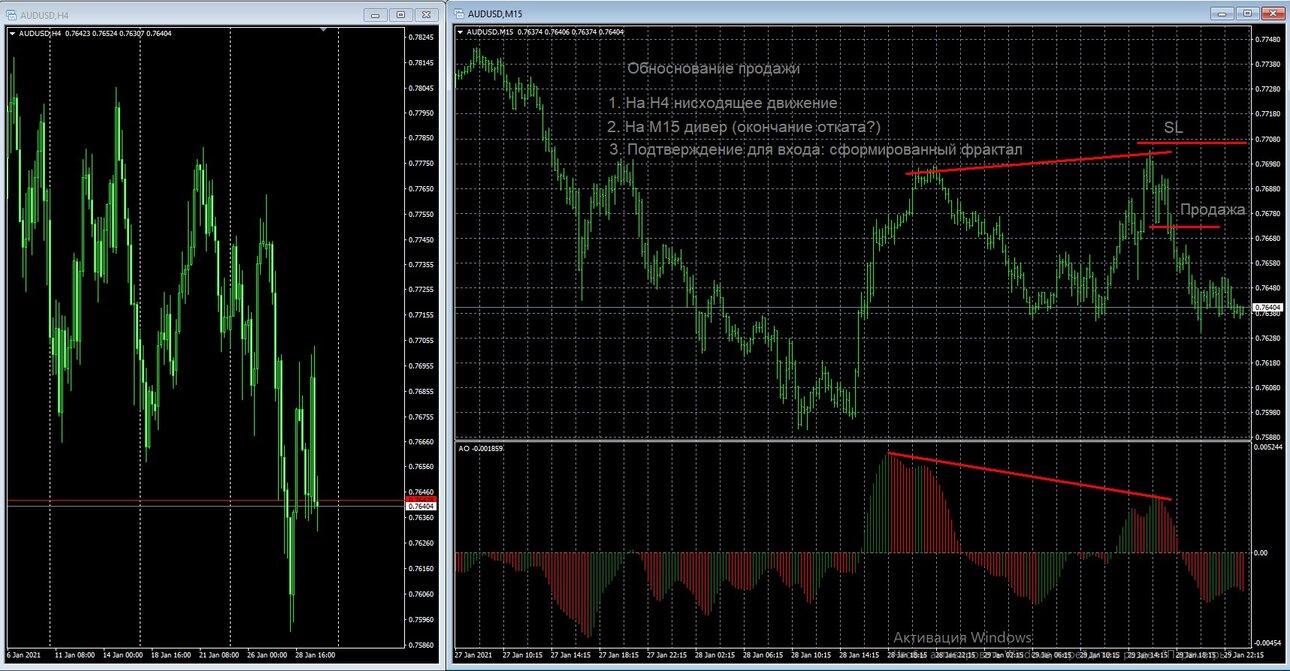This screenshot has height=671, width=1290.
Task: Click the 0.77480 value on M15 price scale
Action: tap(1269, 39)
